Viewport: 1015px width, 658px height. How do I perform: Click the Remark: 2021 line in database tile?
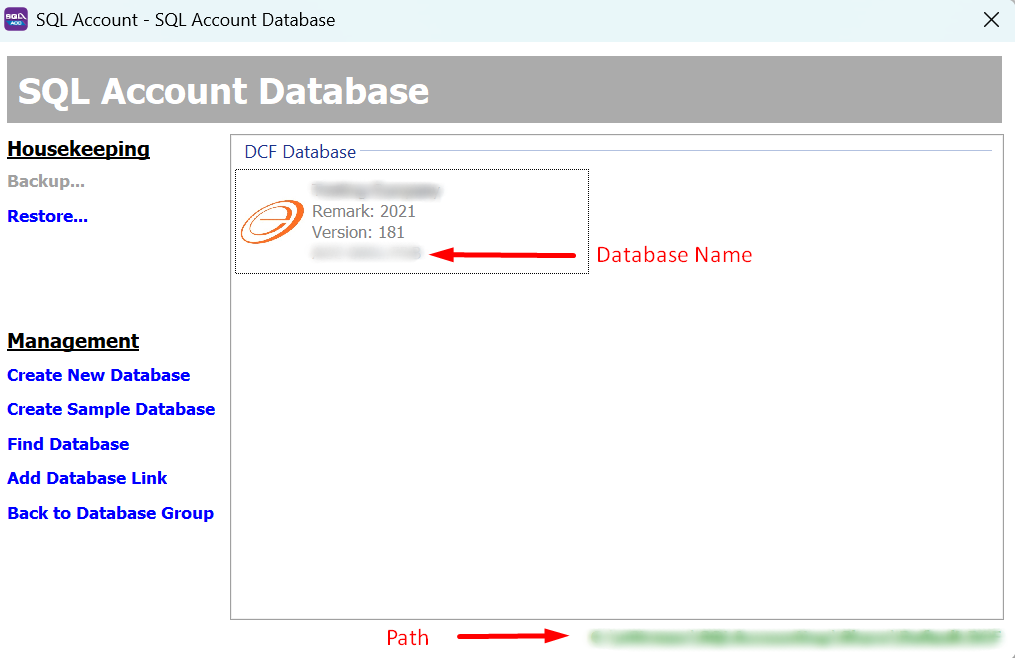[x=363, y=211]
